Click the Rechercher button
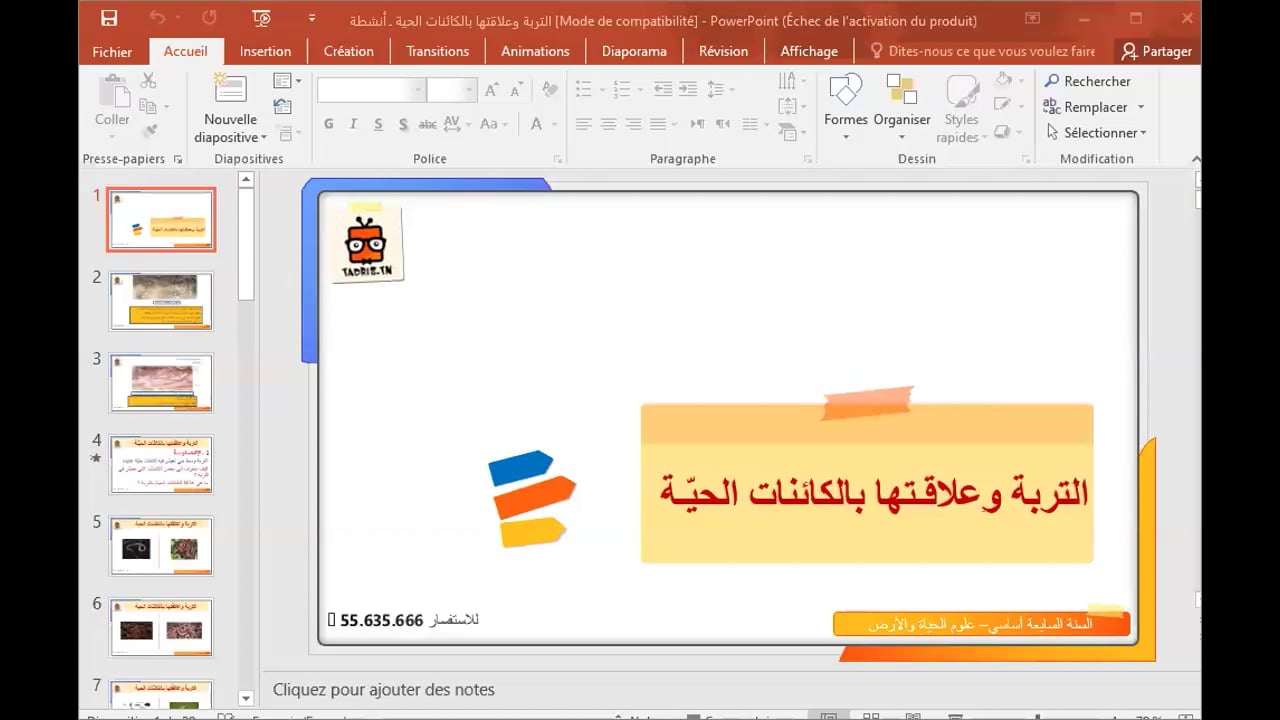The width and height of the screenshot is (1280, 720). coord(1087,81)
